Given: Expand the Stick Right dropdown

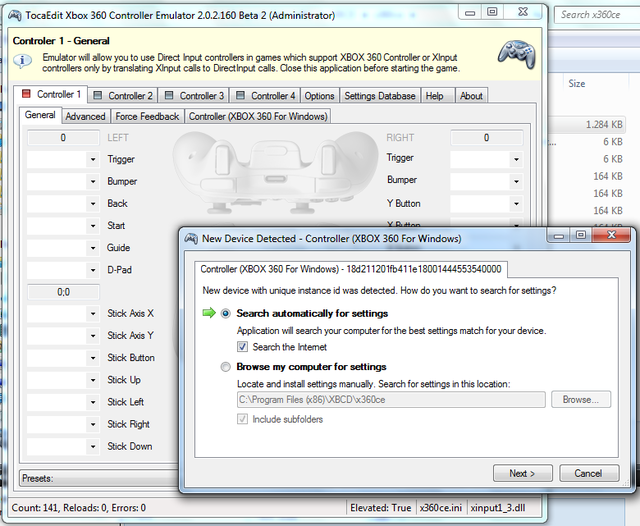Looking at the screenshot, I should [x=93, y=424].
